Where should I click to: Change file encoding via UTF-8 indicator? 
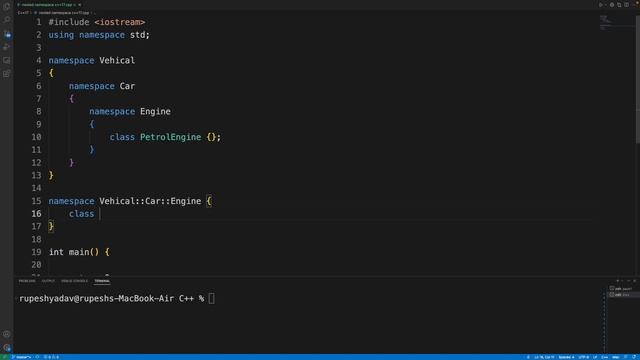click(584, 357)
